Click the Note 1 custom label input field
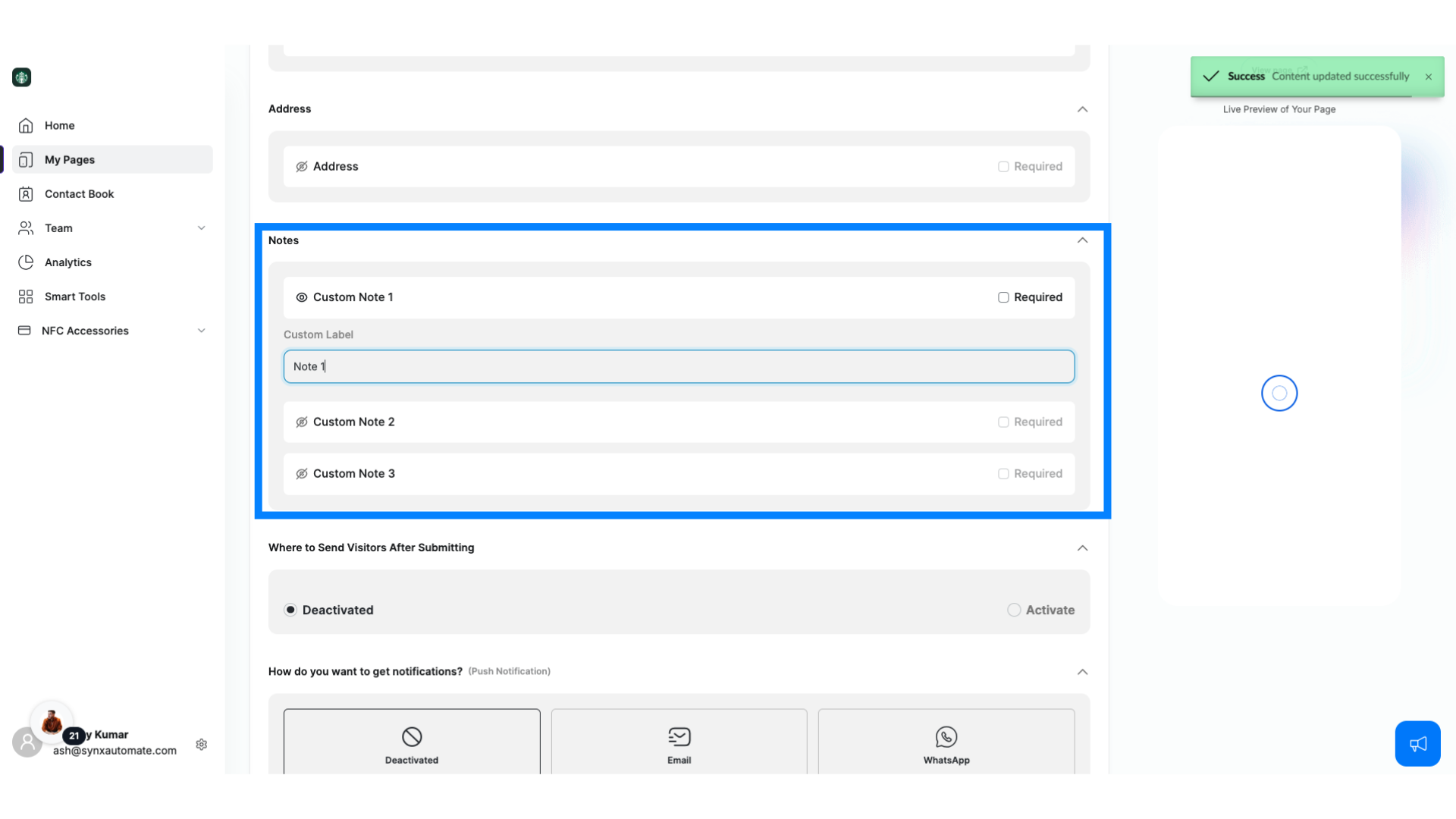This screenshot has width=1456, height=819. point(679,366)
